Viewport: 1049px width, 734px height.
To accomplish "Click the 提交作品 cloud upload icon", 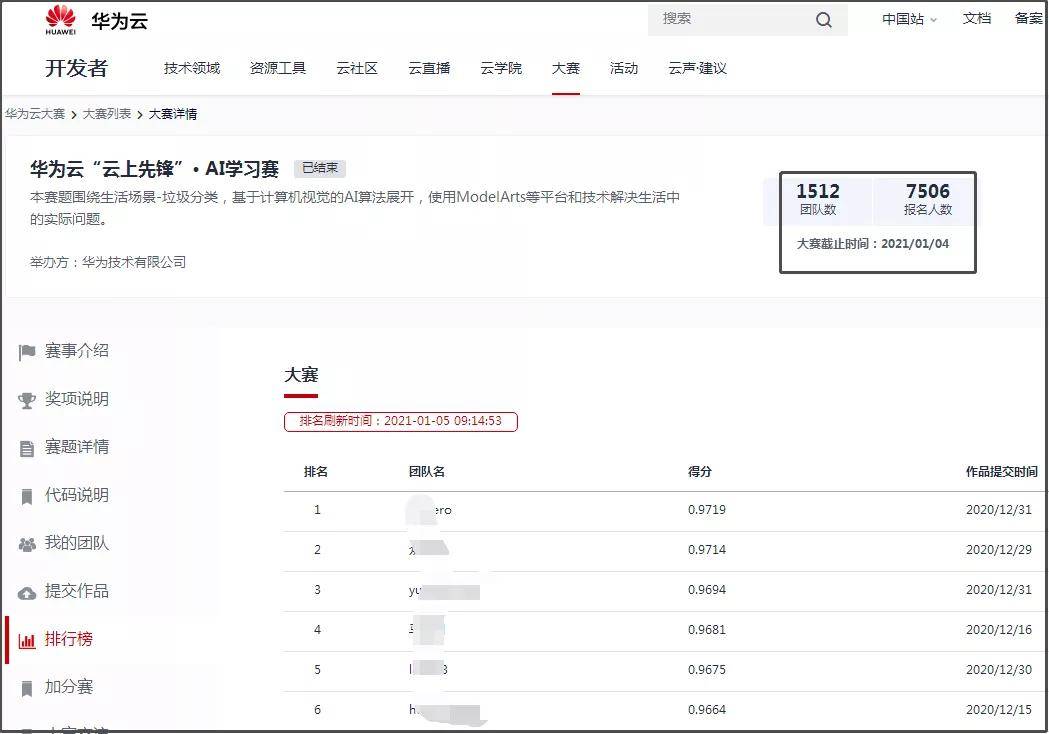I will [28, 590].
